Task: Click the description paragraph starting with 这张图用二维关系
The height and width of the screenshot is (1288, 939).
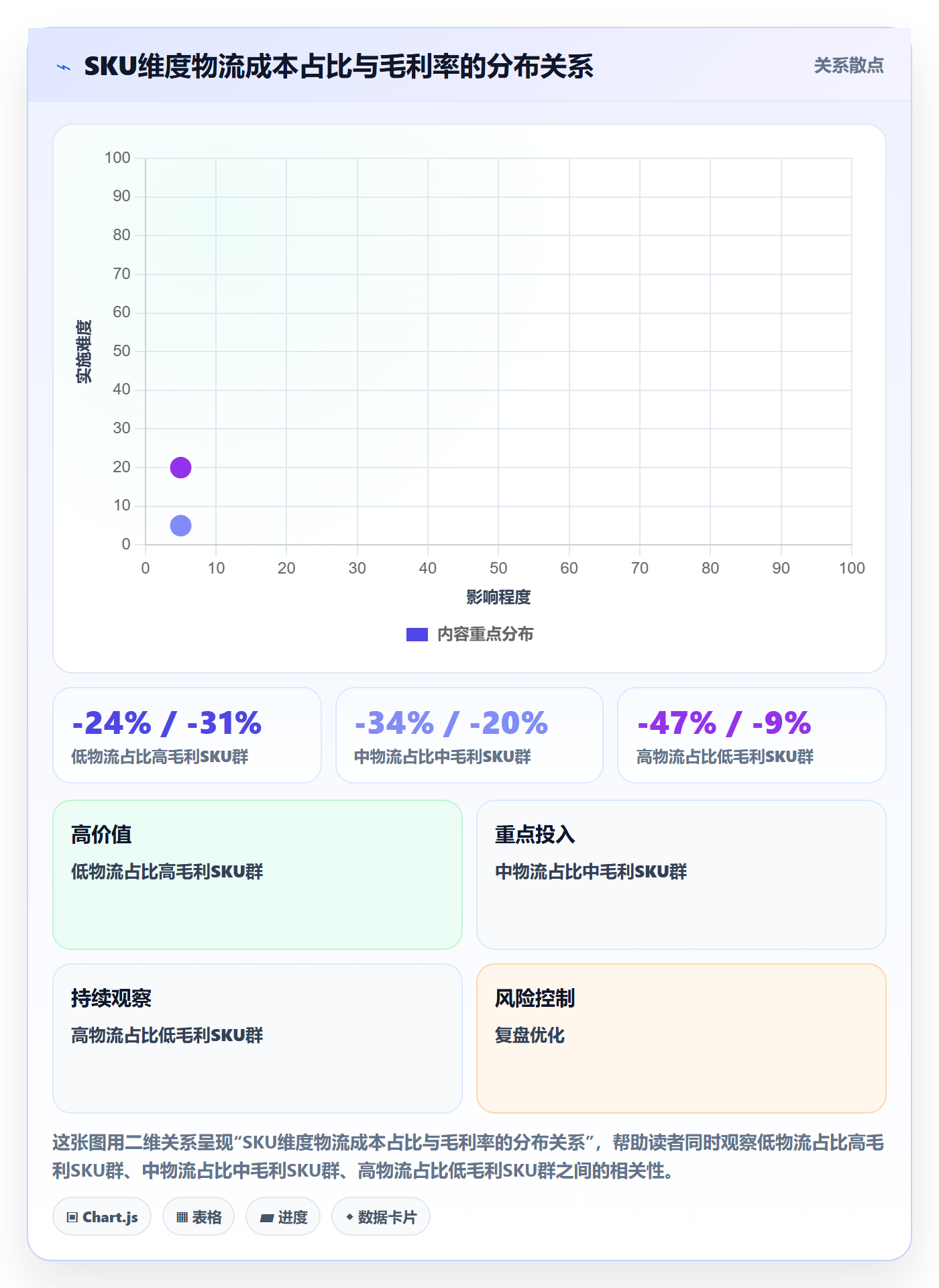Action: point(469,1157)
